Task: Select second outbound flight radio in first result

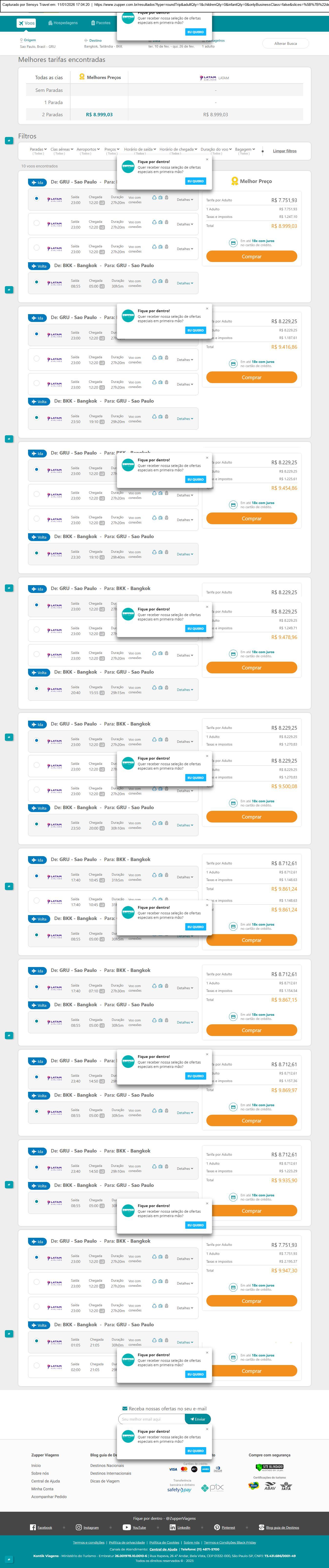Action: click(37, 223)
